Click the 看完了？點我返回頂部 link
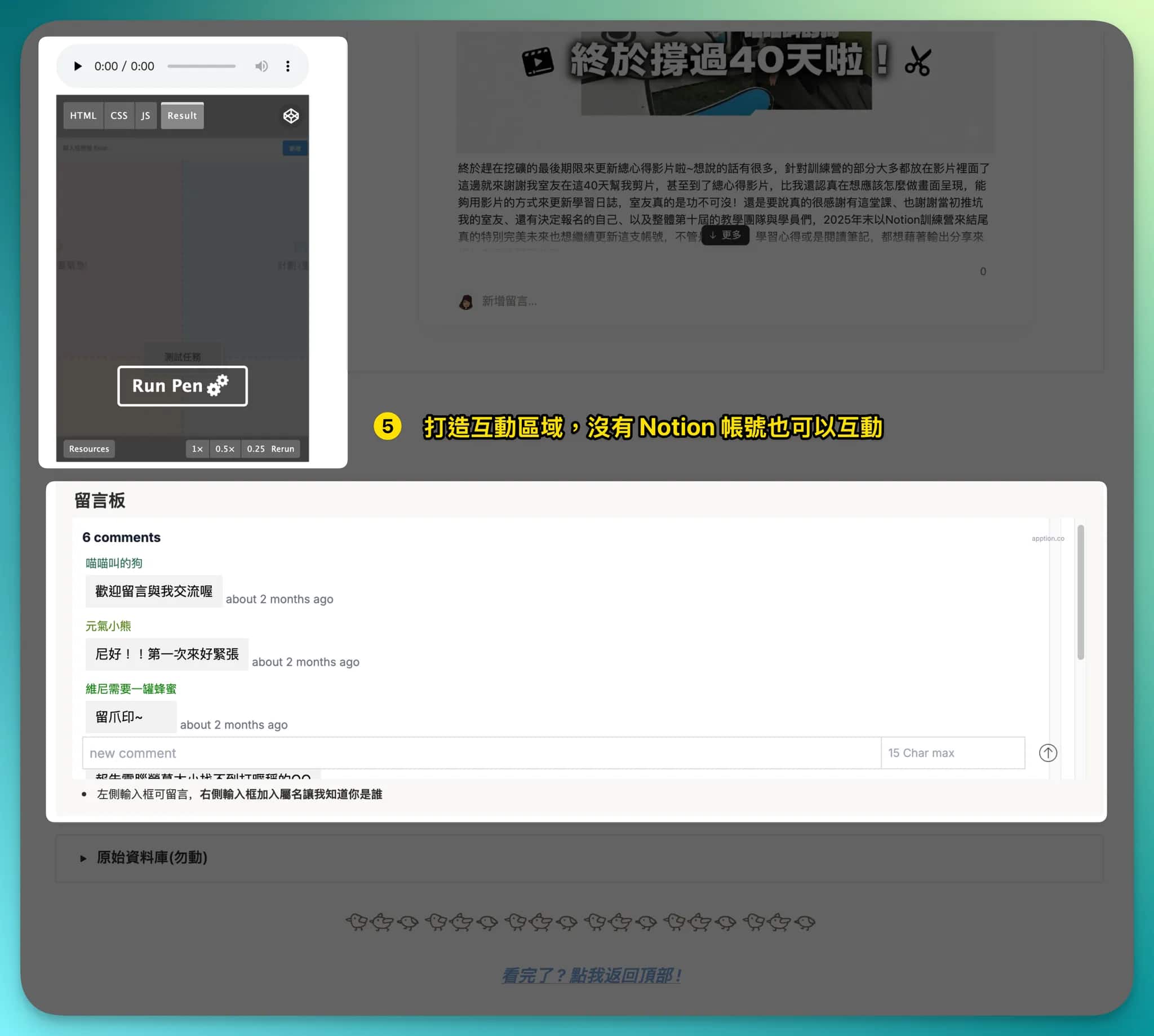This screenshot has height=1036, width=1154. pyautogui.click(x=591, y=975)
